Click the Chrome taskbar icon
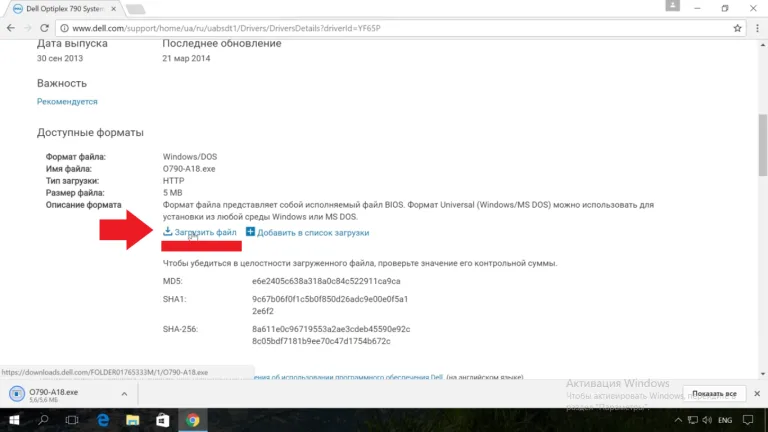The height and width of the screenshot is (432, 768). 192,420
